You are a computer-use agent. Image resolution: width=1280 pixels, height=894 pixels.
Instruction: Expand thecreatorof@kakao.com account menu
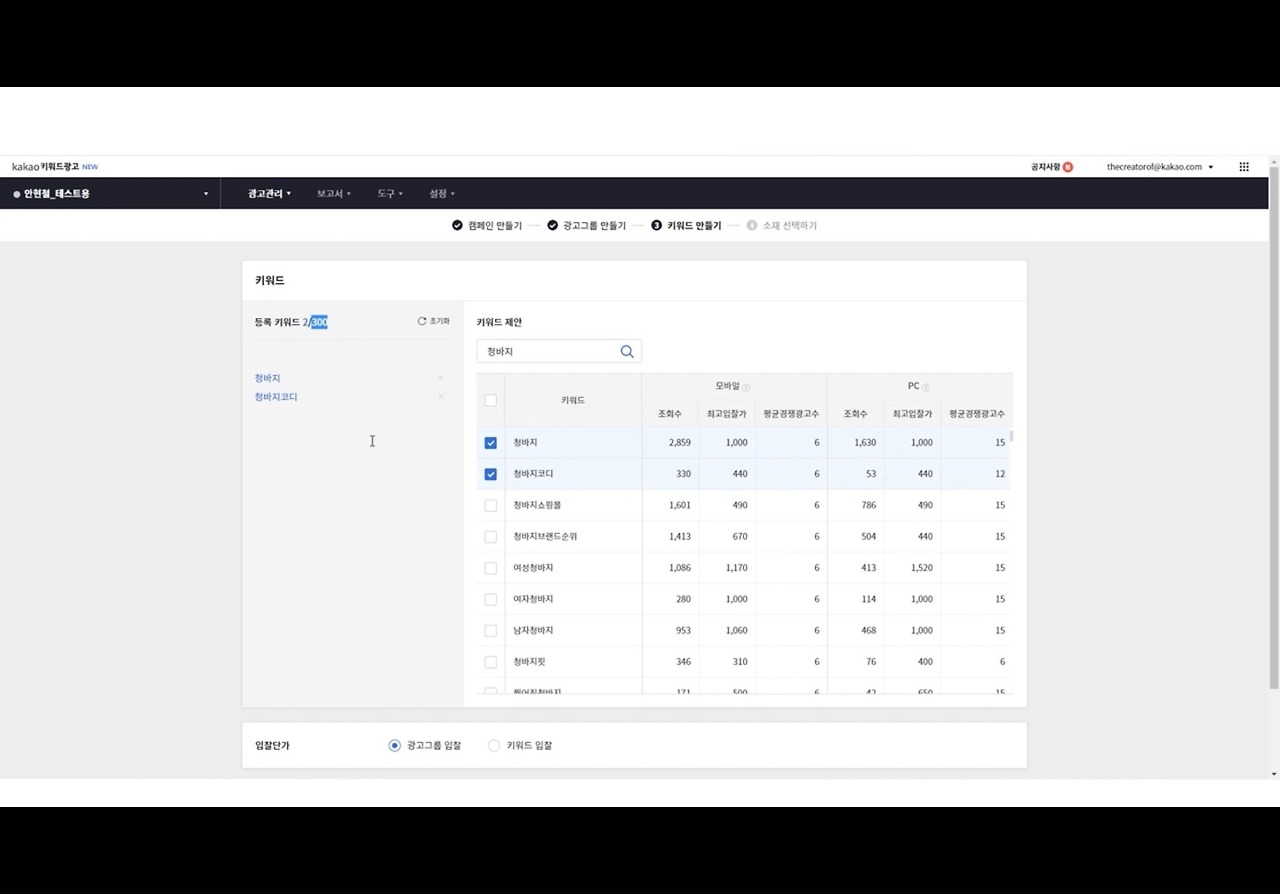pos(1160,167)
